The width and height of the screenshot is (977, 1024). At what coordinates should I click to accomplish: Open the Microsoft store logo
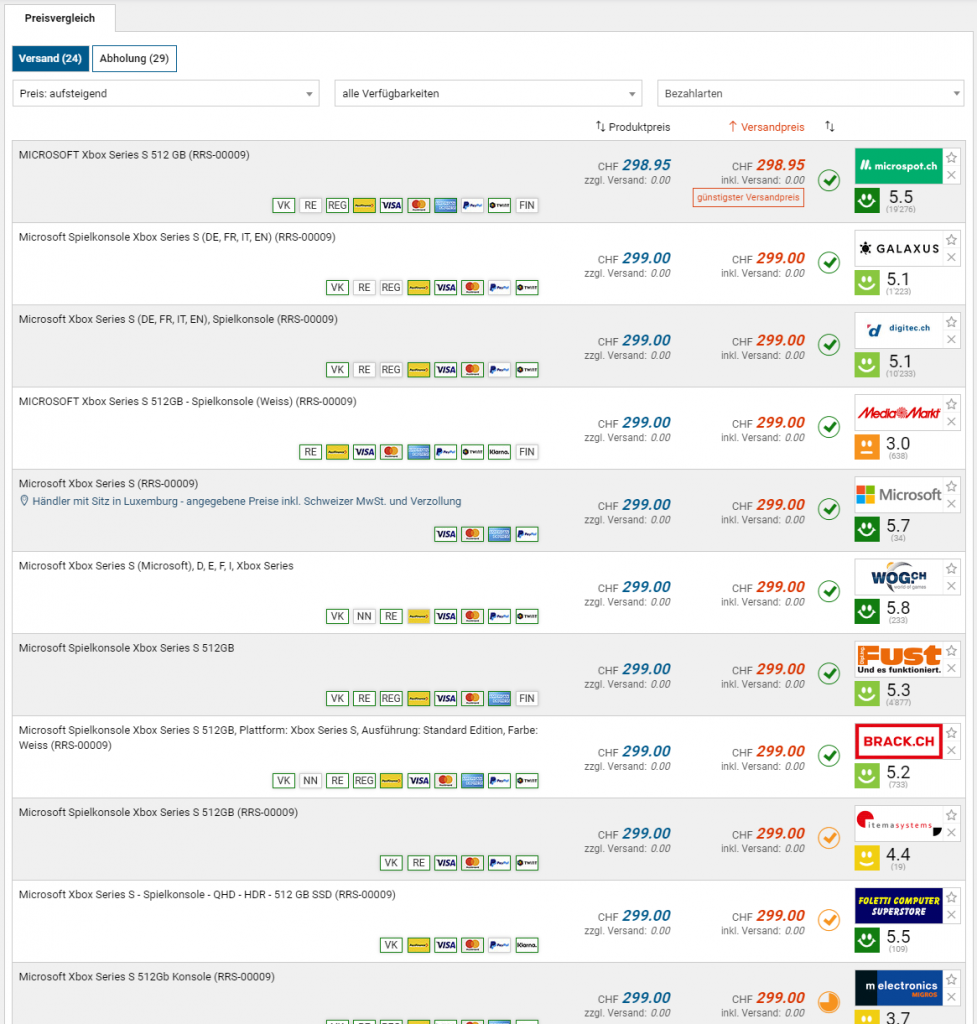(x=899, y=495)
